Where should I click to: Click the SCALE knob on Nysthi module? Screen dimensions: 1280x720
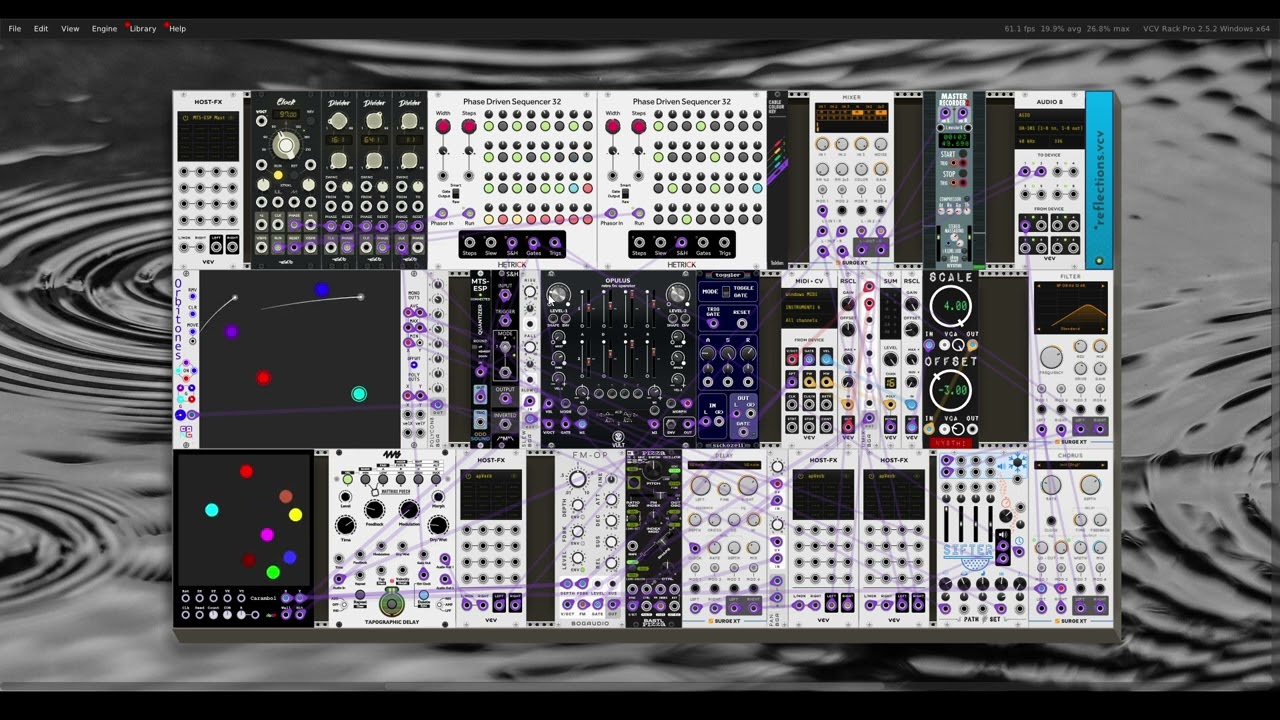949,306
